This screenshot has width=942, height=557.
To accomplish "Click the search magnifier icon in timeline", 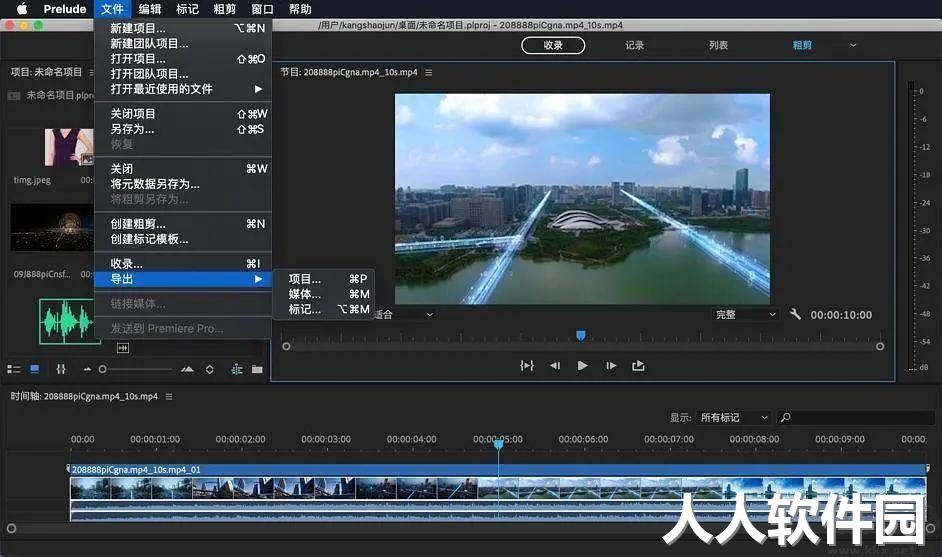I will 785,417.
